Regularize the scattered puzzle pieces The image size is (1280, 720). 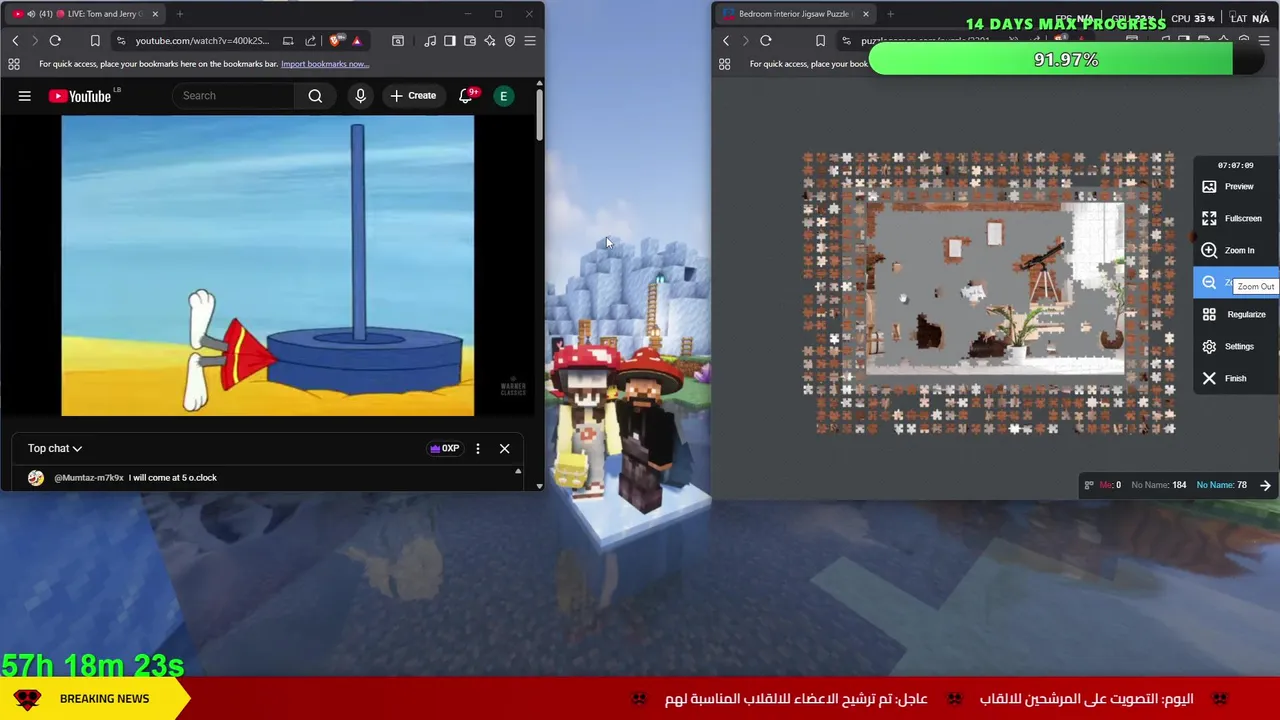(x=1236, y=314)
